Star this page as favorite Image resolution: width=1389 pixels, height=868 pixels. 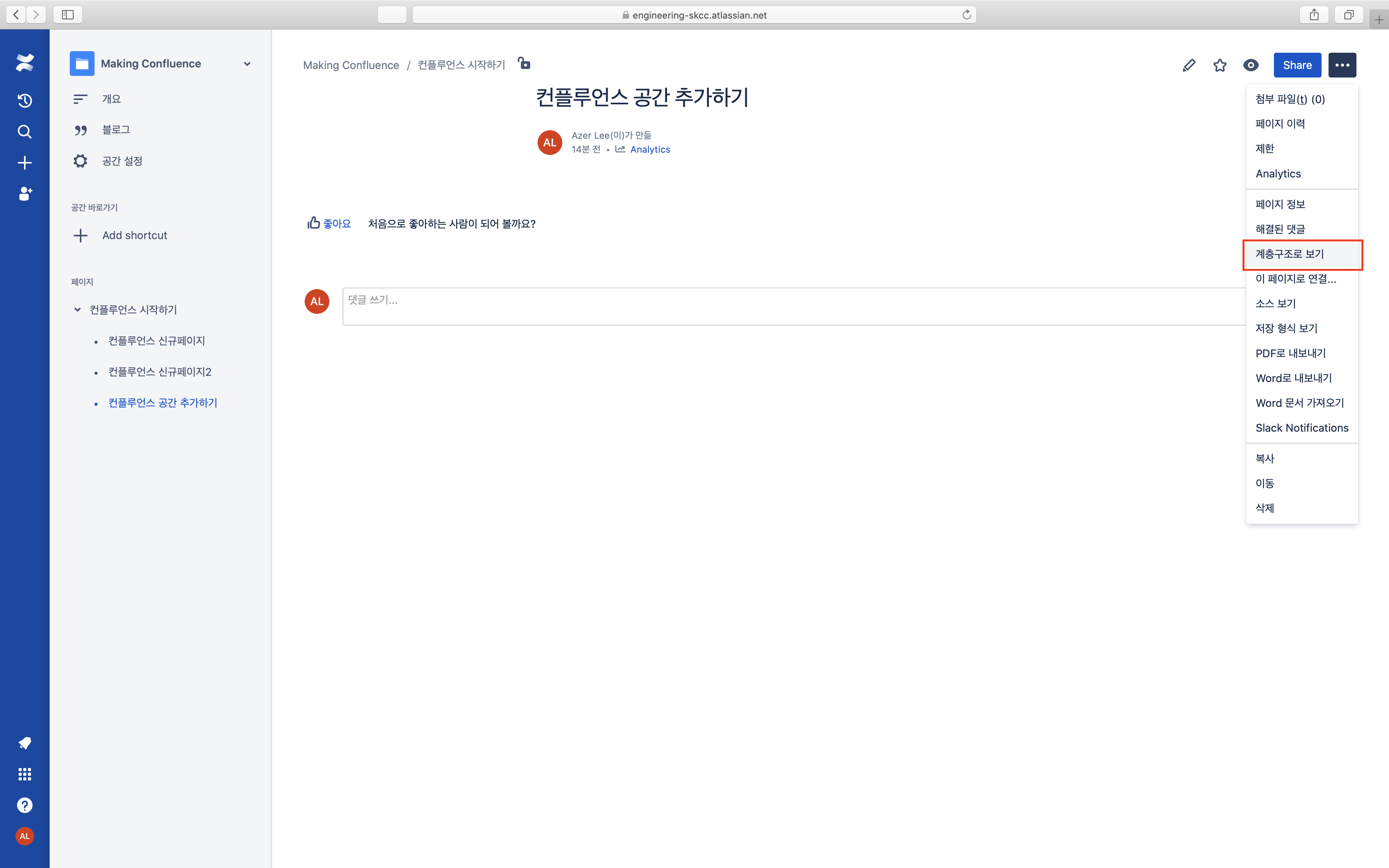[1220, 65]
